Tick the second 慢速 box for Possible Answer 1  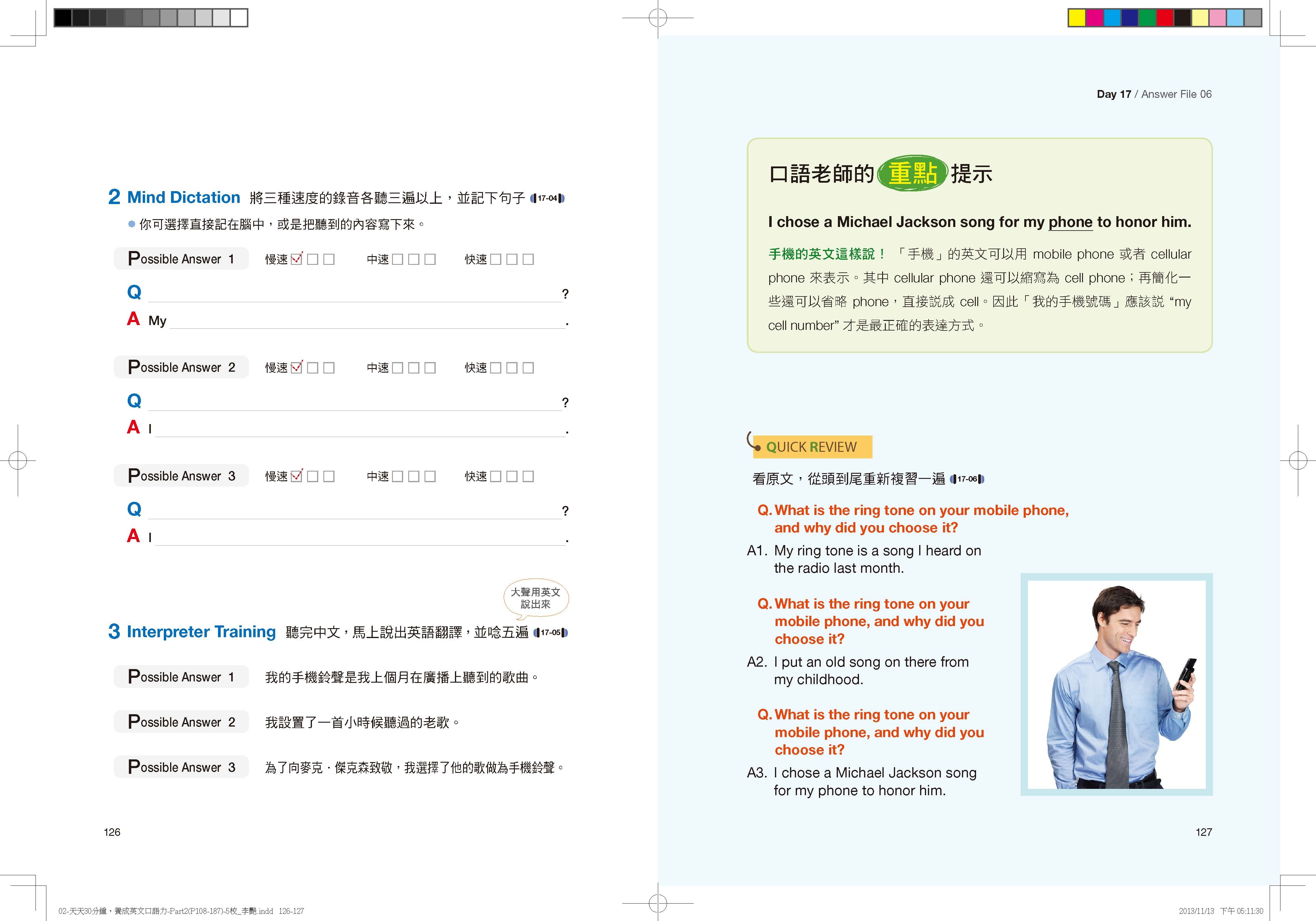(x=313, y=260)
